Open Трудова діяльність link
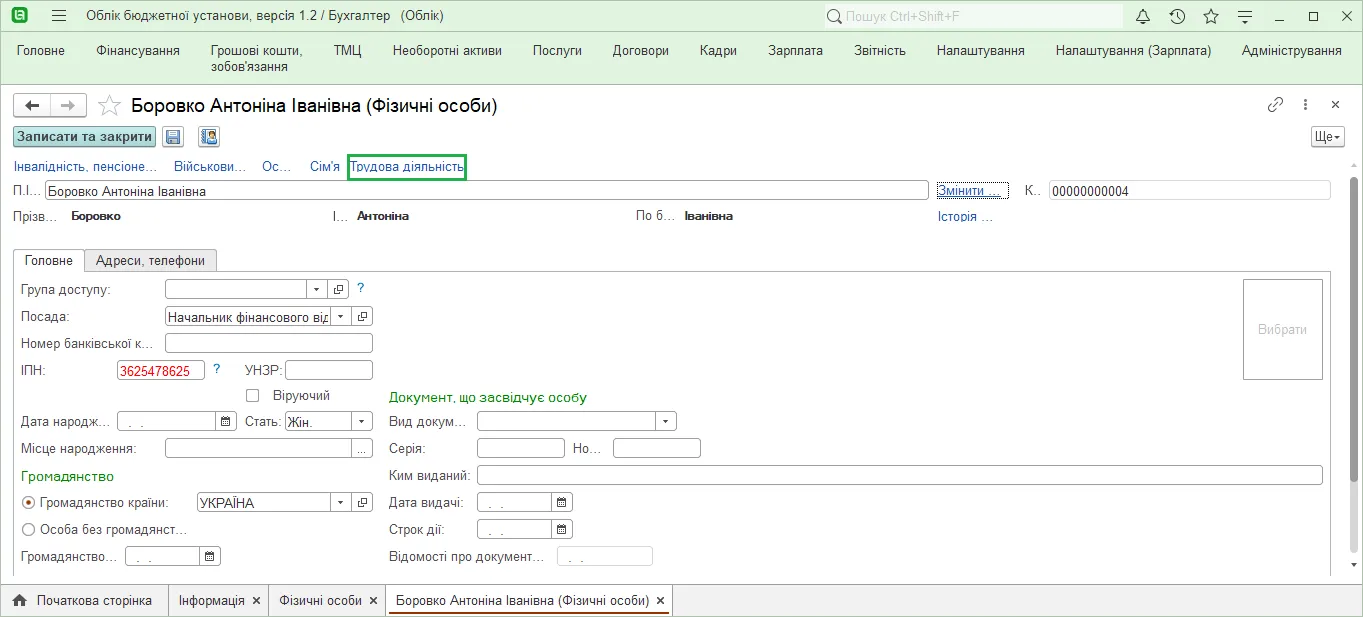This screenshot has height=617, width=1363. click(x=407, y=167)
